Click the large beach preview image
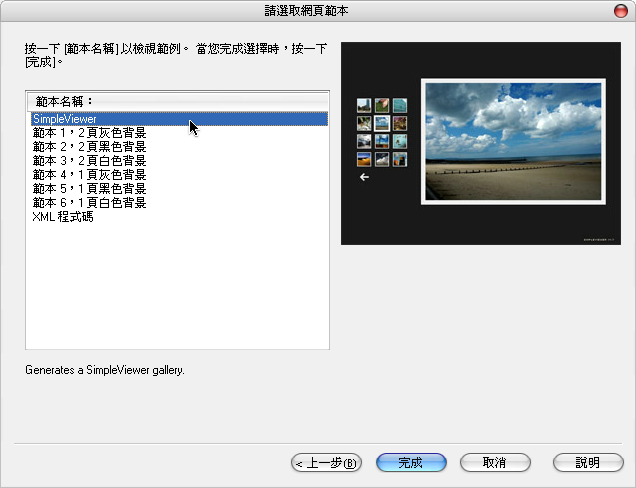 (513, 142)
